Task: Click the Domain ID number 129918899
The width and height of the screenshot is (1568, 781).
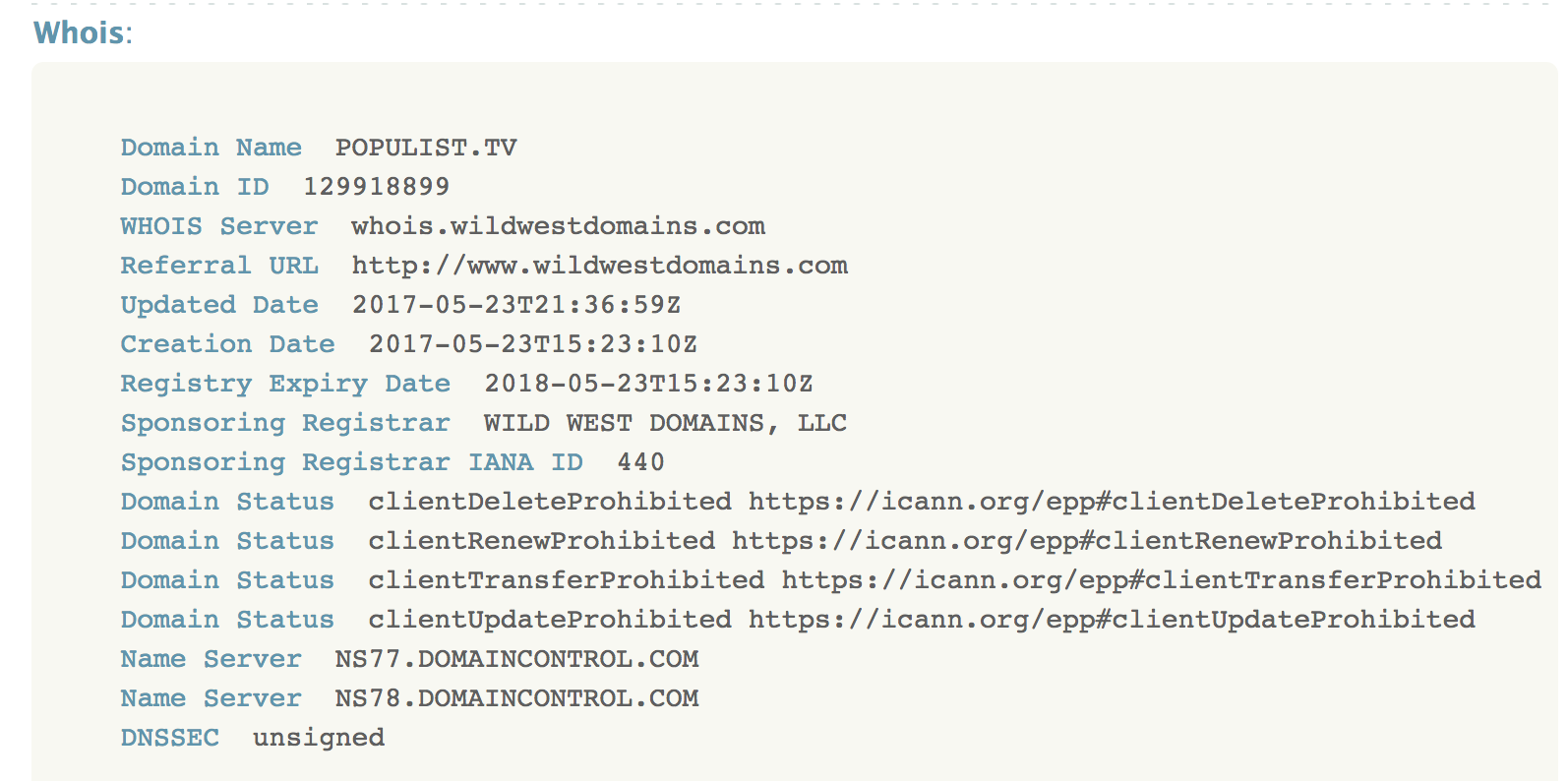Action: tap(376, 187)
